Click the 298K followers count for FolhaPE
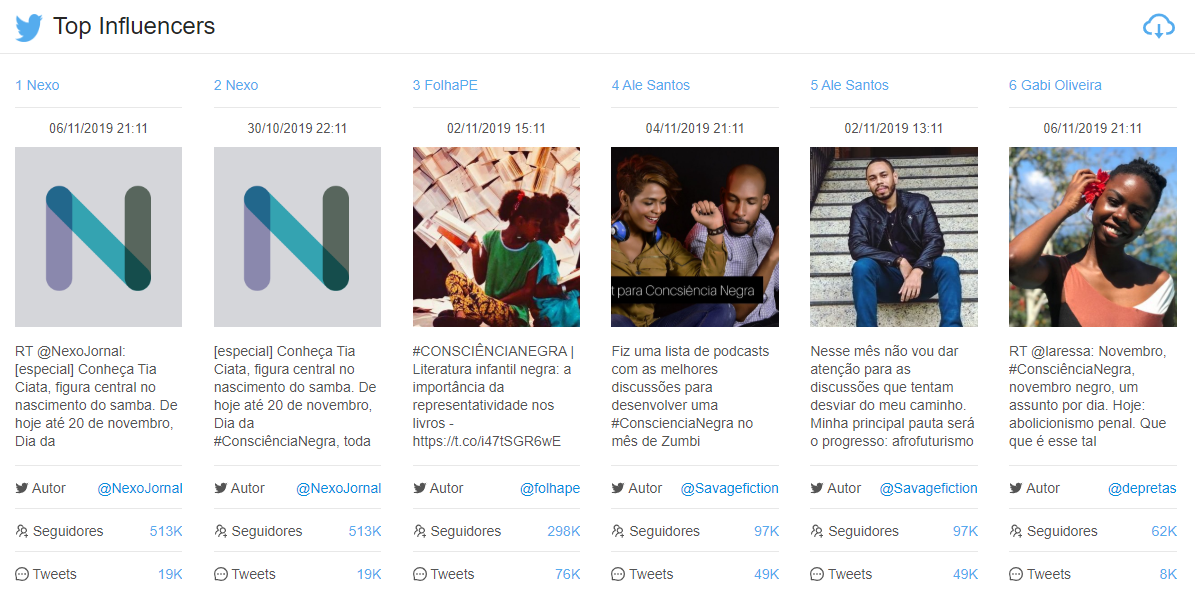The width and height of the screenshot is (1198, 600). pos(563,531)
